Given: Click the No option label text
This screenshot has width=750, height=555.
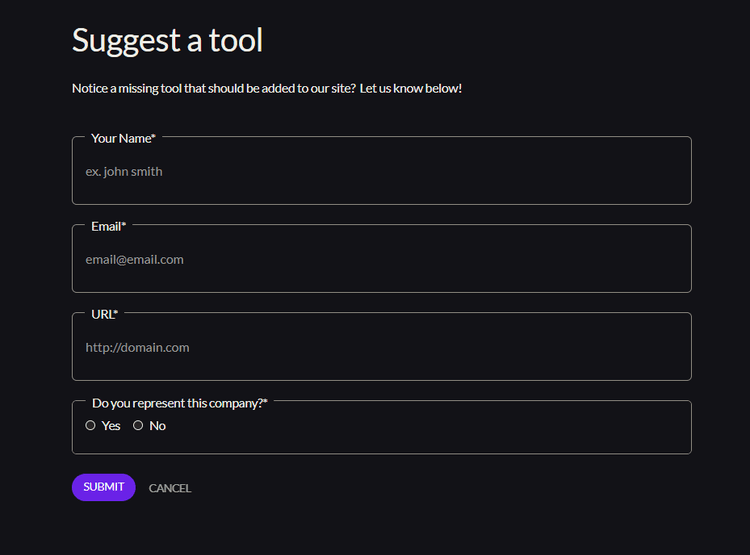Looking at the screenshot, I should [x=157, y=426].
